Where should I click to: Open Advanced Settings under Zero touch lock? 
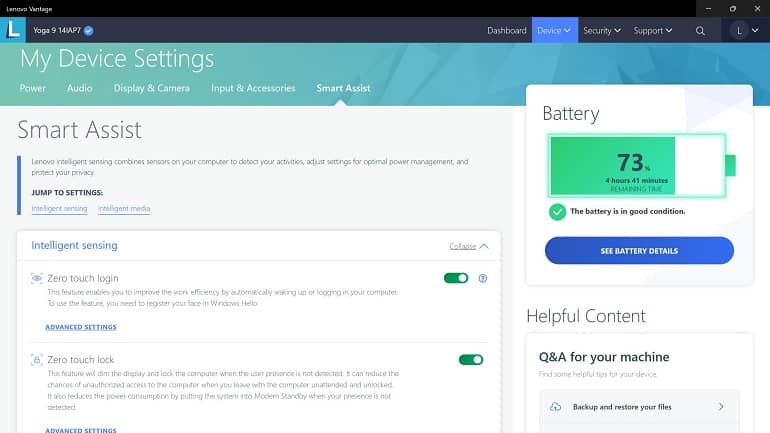point(81,430)
